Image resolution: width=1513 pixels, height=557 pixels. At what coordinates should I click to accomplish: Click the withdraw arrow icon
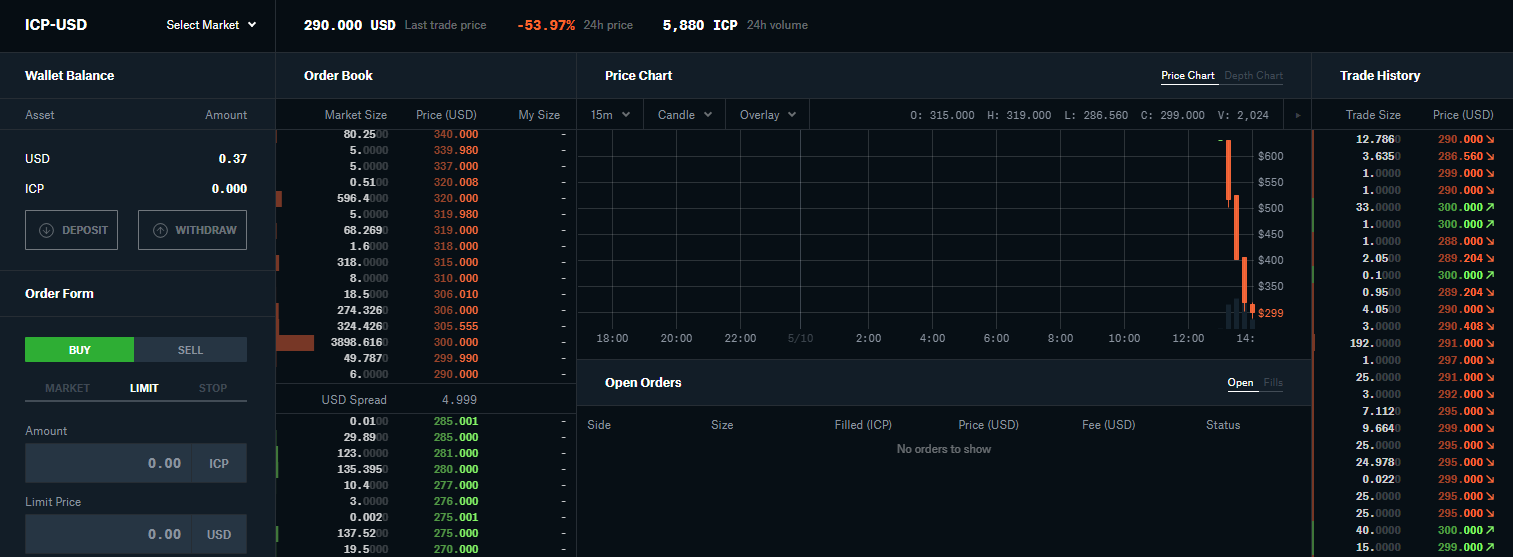160,230
